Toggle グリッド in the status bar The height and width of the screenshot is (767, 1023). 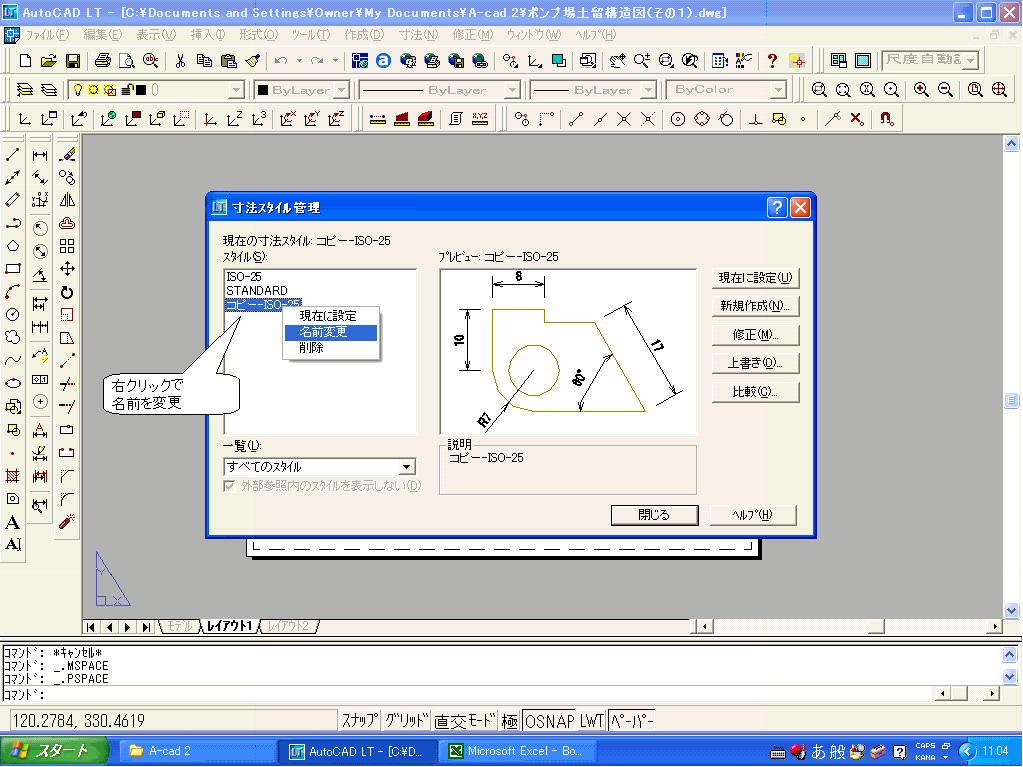coord(406,721)
